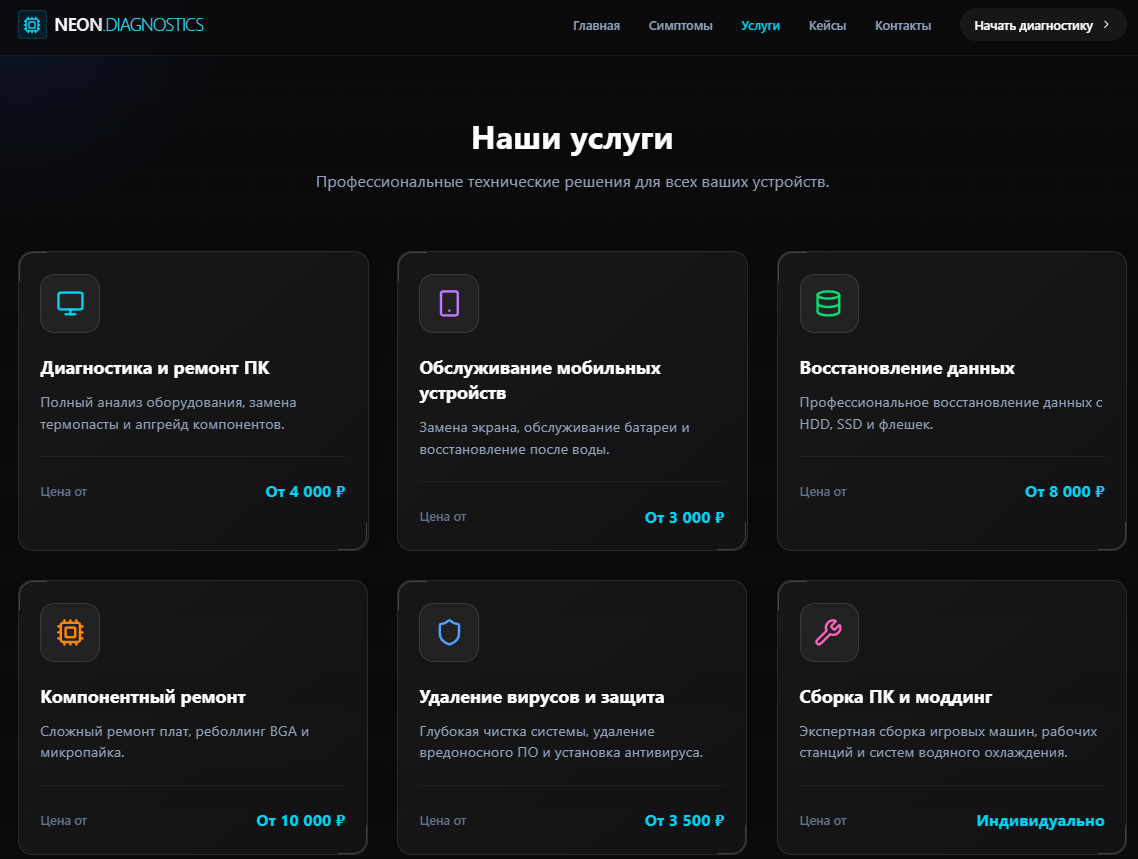Switch to the Симптомы section
This screenshot has height=859, width=1138.
click(680, 25)
